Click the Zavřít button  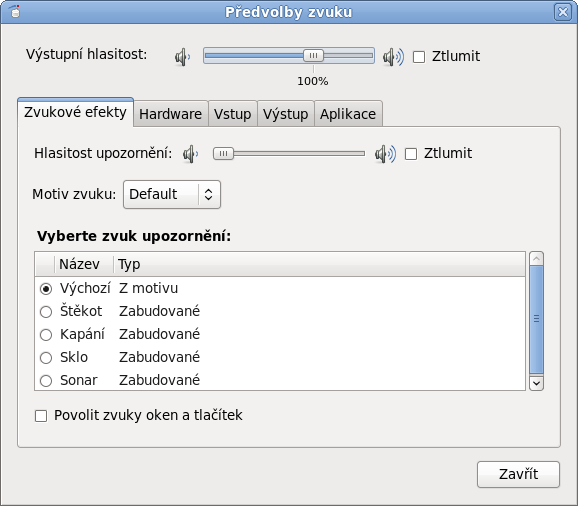pos(518,474)
